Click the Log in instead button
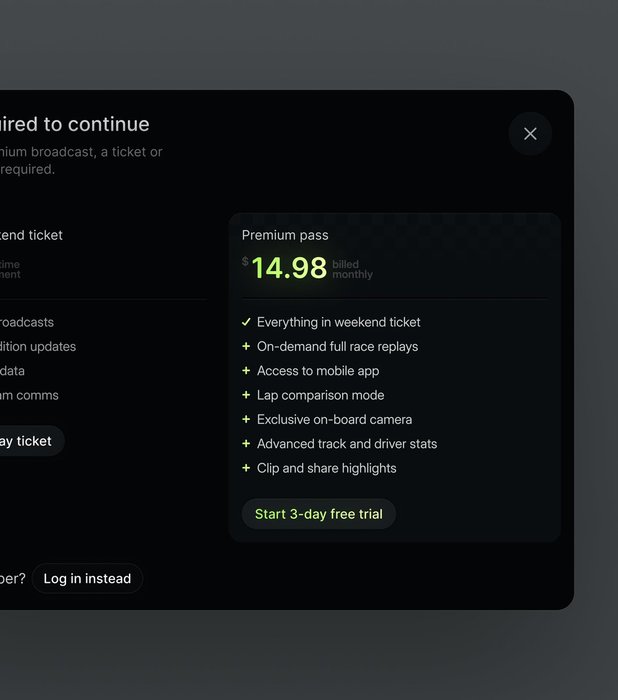 pyautogui.click(x=87, y=579)
